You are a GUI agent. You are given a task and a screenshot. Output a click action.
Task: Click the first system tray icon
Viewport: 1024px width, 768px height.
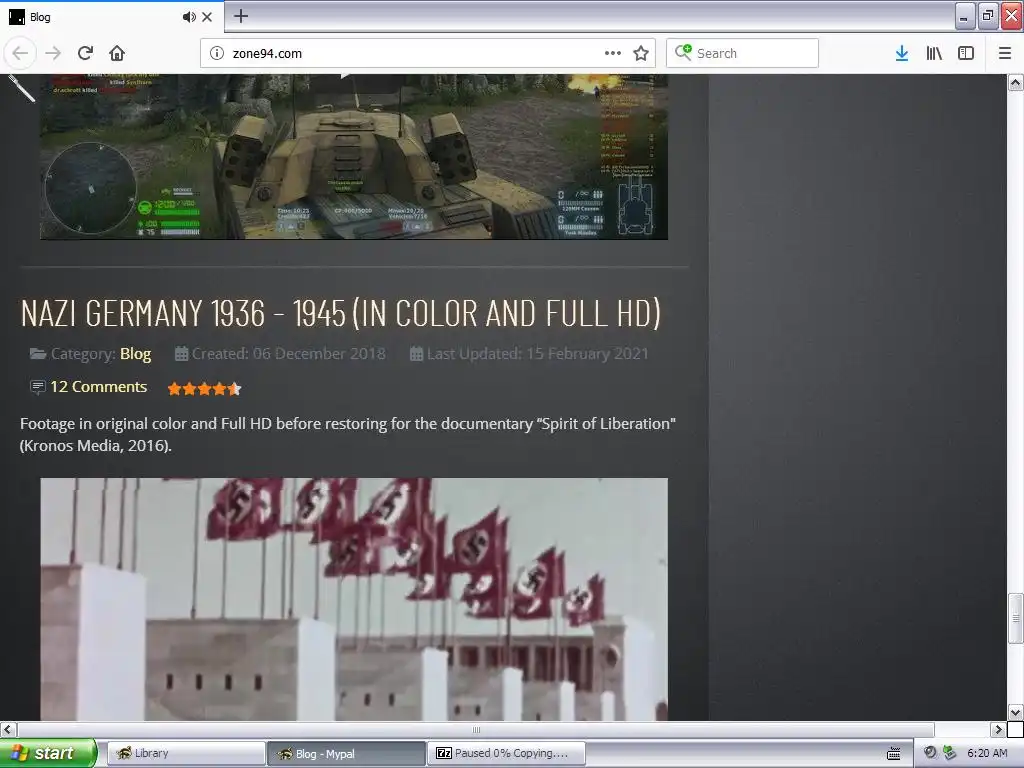(930, 752)
